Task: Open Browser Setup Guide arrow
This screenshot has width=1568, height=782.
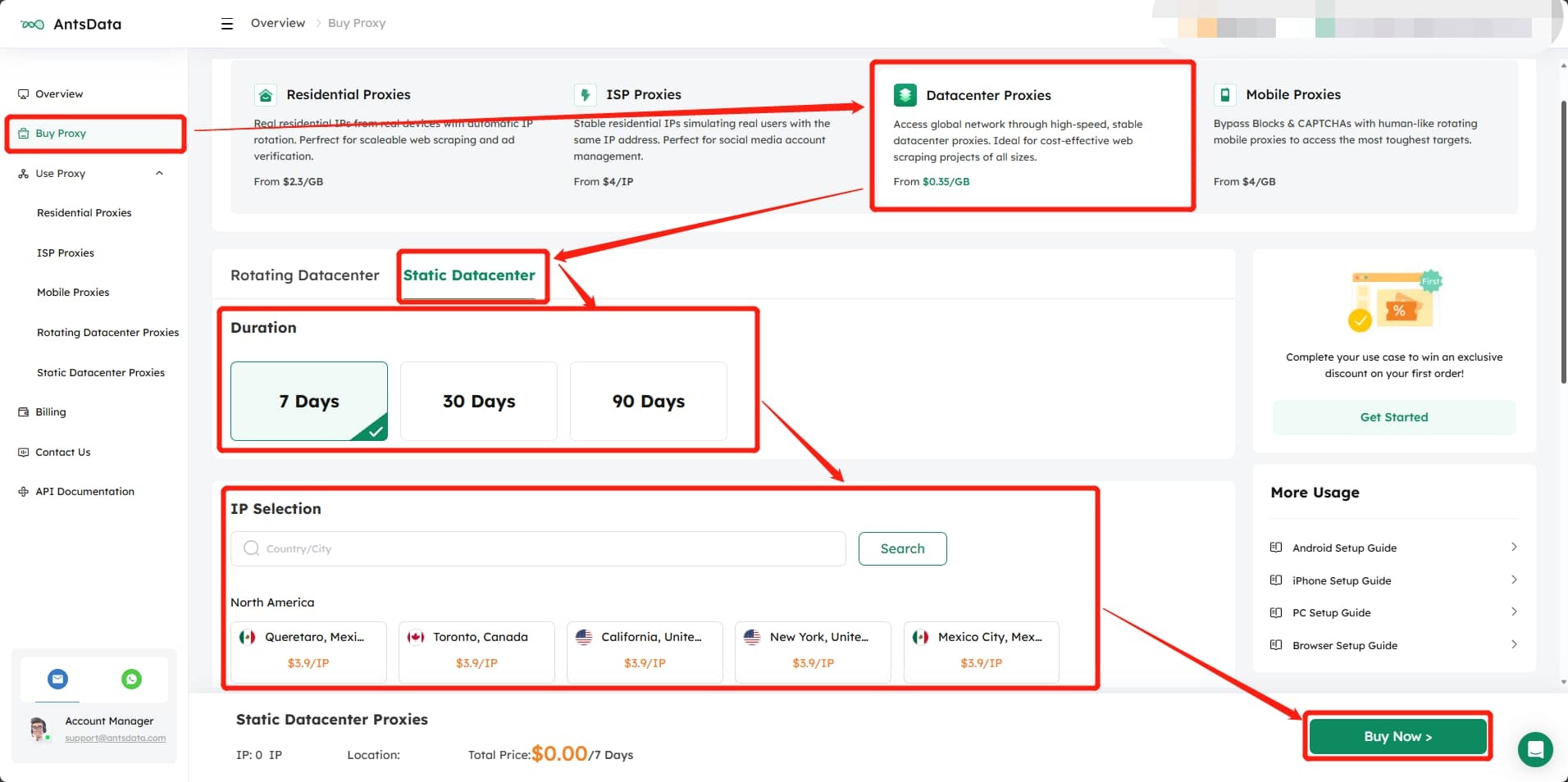Action: coord(1514,644)
